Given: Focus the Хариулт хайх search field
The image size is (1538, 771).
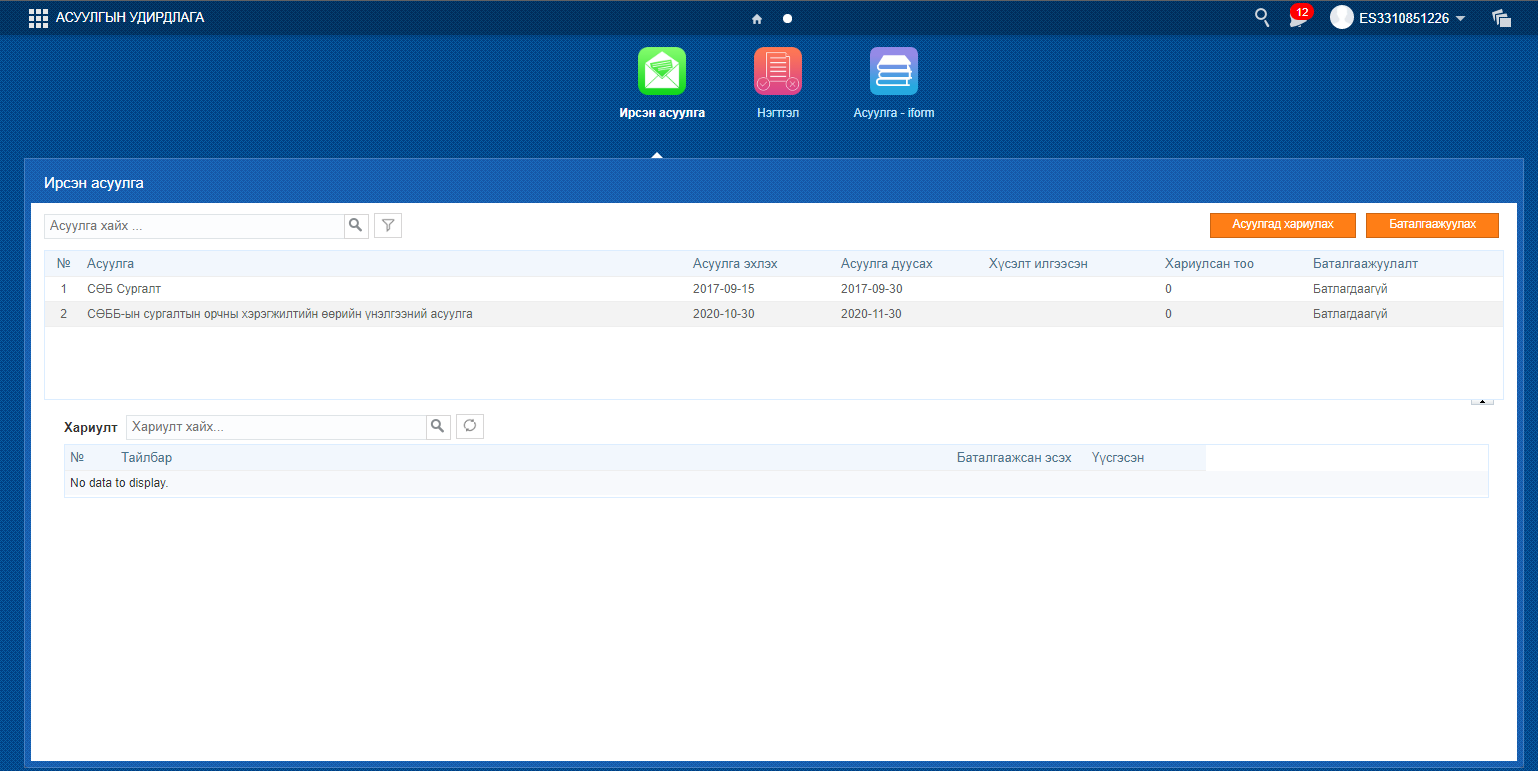Looking at the screenshot, I should tap(276, 427).
